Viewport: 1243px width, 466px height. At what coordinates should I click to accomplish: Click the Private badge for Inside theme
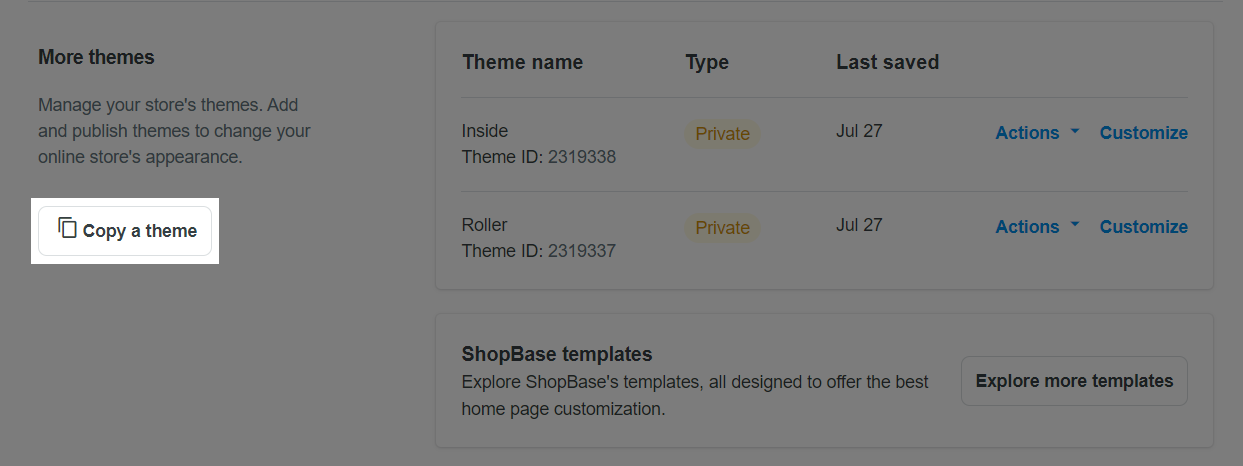pos(722,134)
